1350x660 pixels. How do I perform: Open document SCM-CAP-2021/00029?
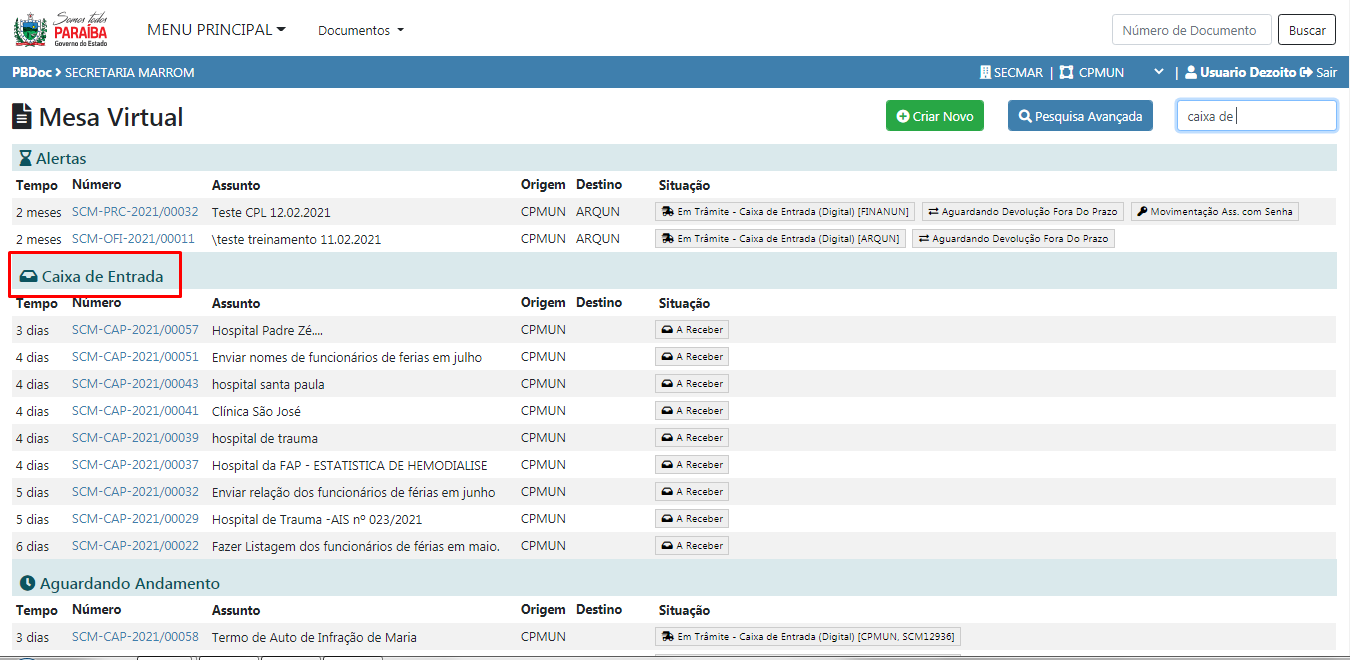(x=135, y=519)
